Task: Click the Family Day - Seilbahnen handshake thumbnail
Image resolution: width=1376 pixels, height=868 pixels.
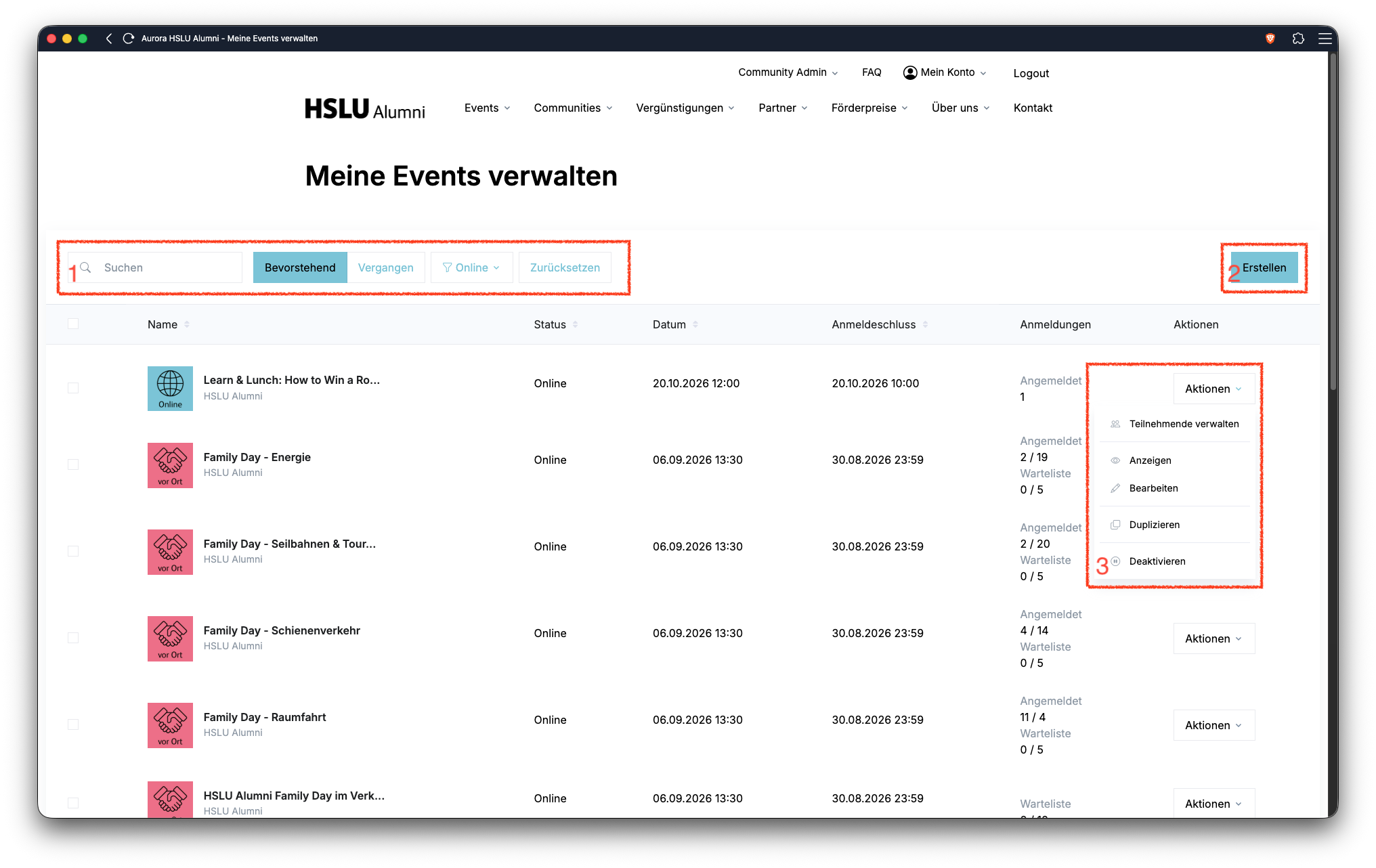Action: click(170, 552)
